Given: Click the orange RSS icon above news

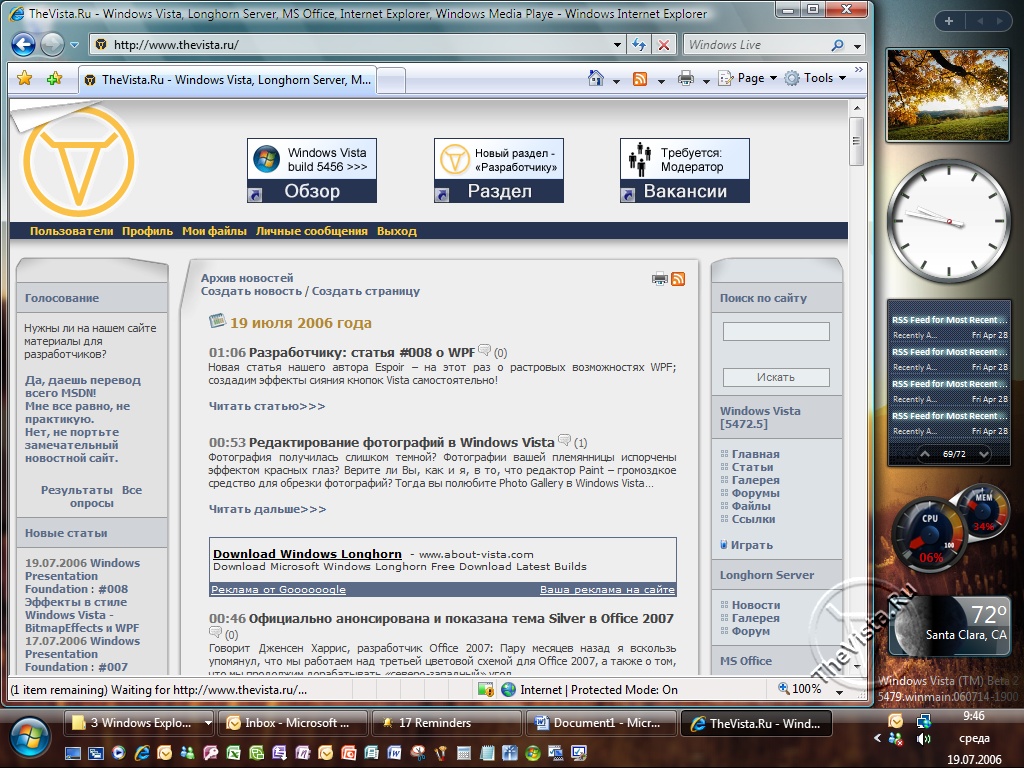Looking at the screenshot, I should click(x=678, y=279).
